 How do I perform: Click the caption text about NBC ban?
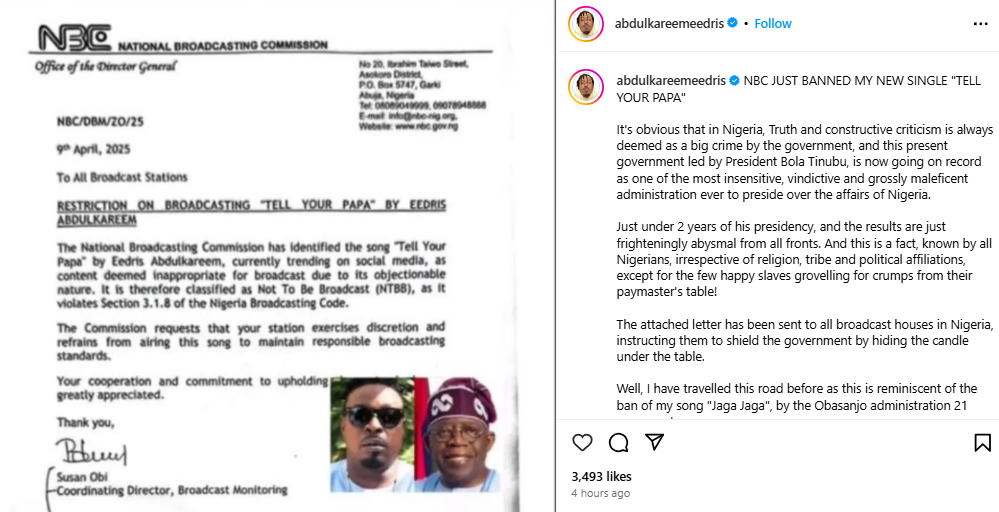(805, 89)
